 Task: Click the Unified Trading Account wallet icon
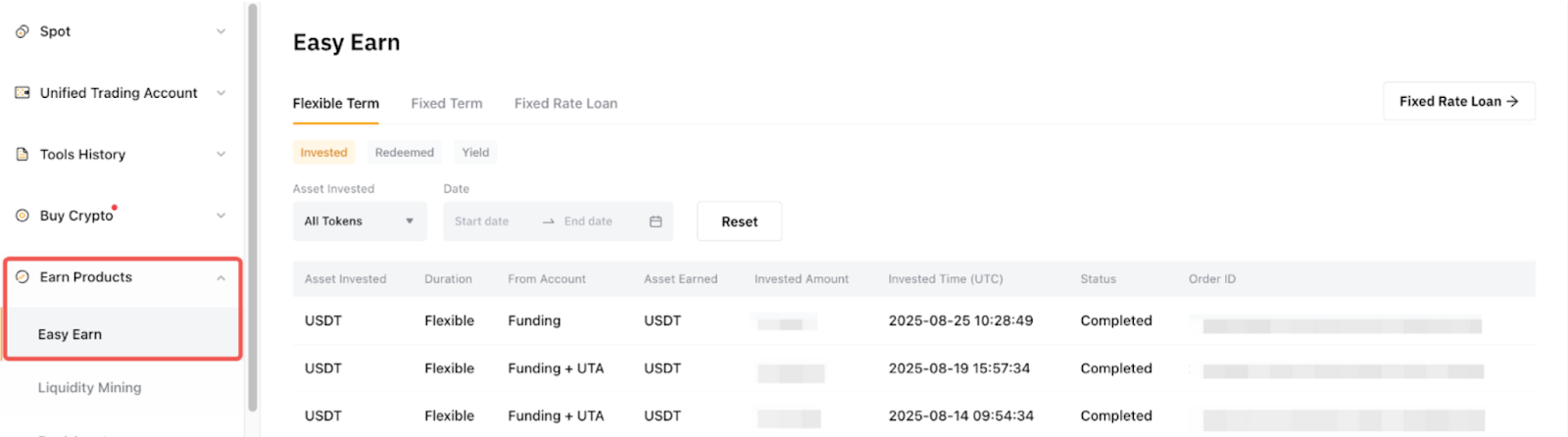[x=23, y=93]
